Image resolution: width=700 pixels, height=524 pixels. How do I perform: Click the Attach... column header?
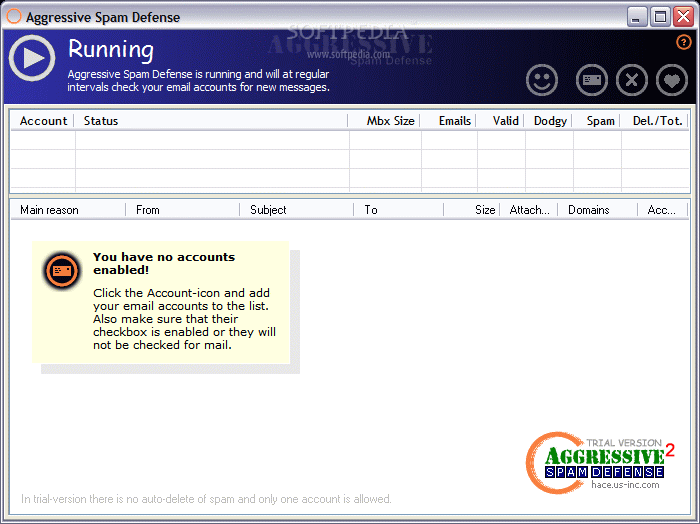click(x=529, y=210)
